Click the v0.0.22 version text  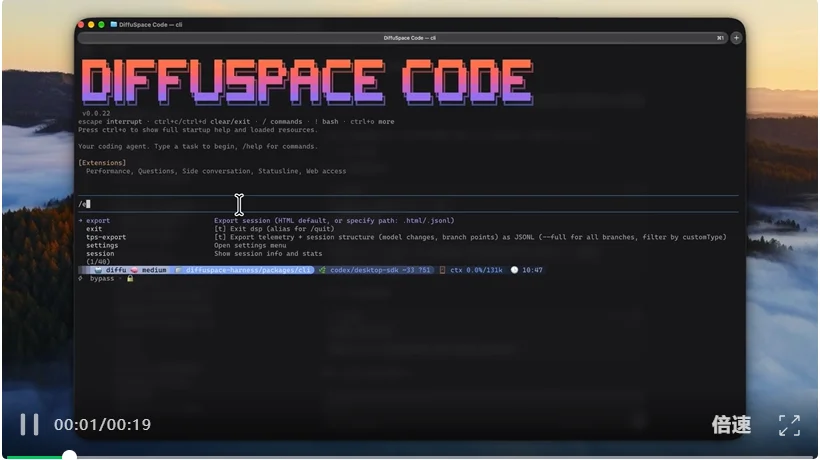(x=96, y=113)
